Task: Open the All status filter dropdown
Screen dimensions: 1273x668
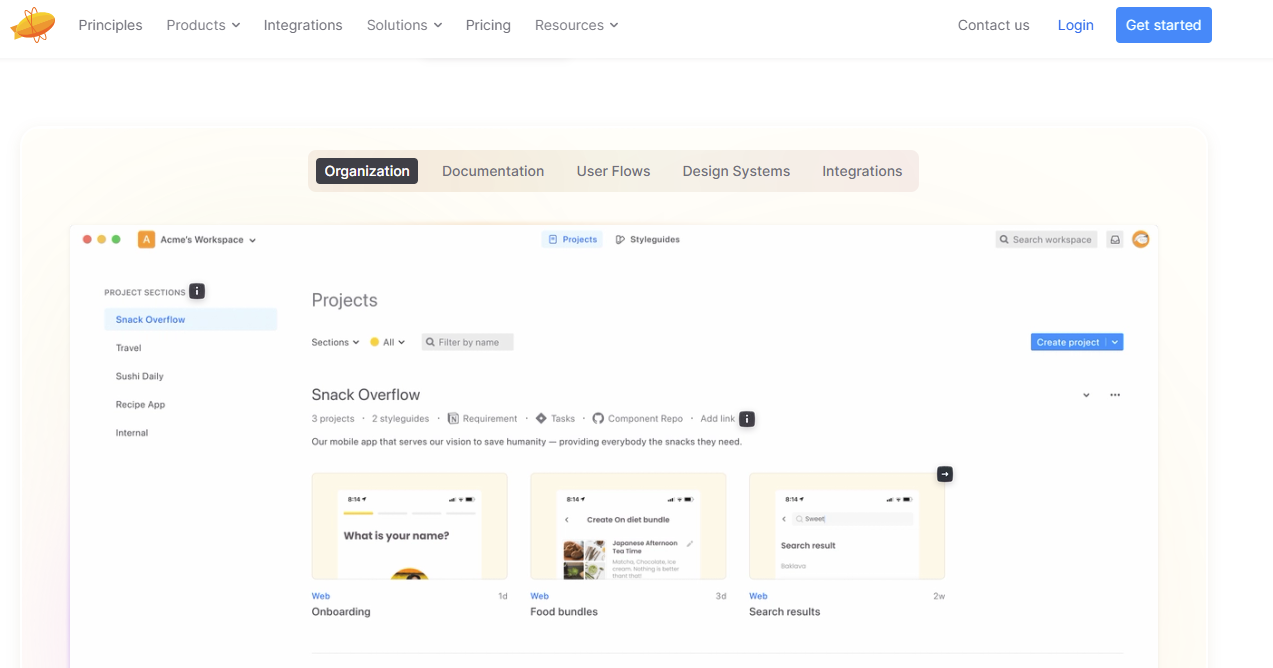Action: click(388, 342)
